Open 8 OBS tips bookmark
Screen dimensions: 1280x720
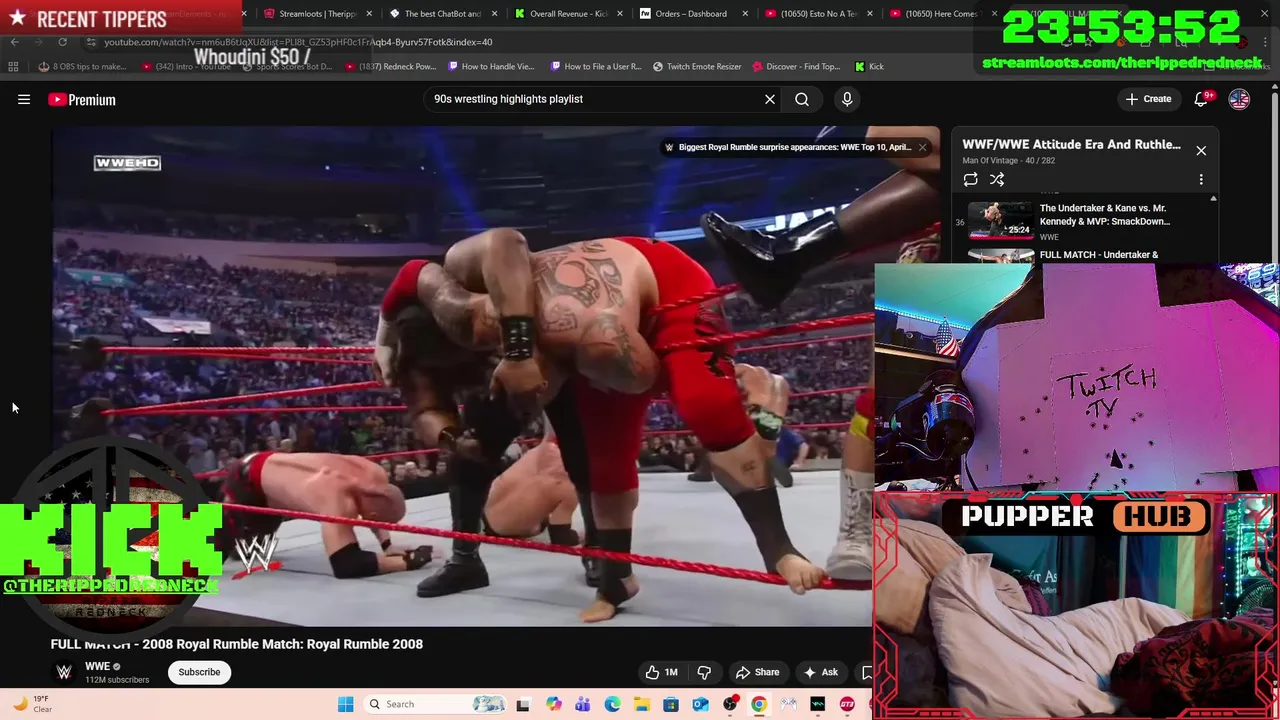tap(82, 66)
